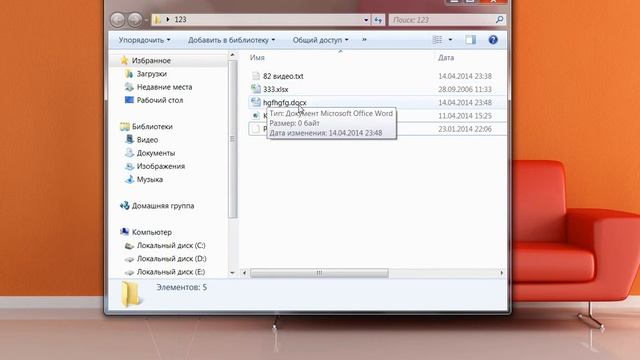Go back using the Back arrow button
640x360 pixels.
click(x=118, y=20)
